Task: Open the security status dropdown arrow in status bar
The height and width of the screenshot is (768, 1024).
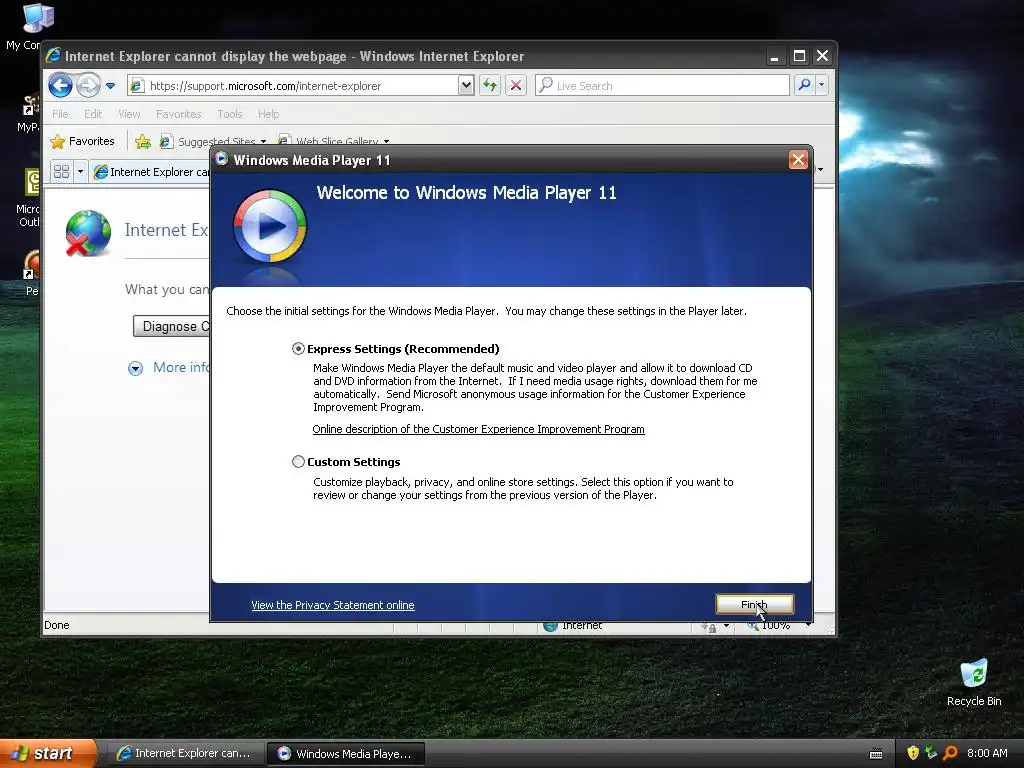Action: [x=726, y=626]
